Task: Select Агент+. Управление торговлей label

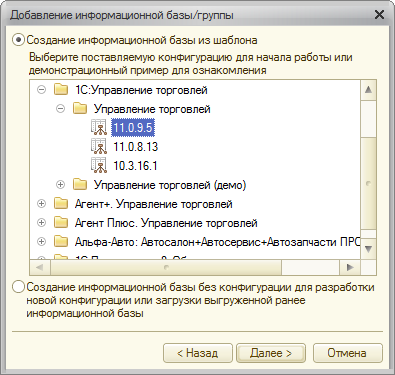Action: point(153,204)
